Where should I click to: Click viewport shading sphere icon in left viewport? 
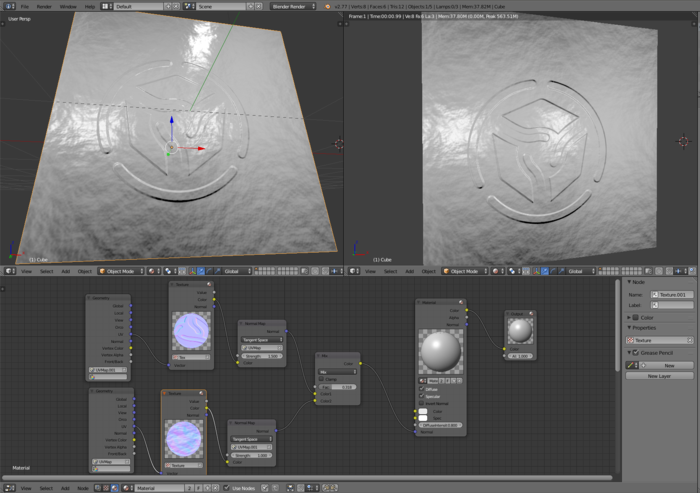155,271
